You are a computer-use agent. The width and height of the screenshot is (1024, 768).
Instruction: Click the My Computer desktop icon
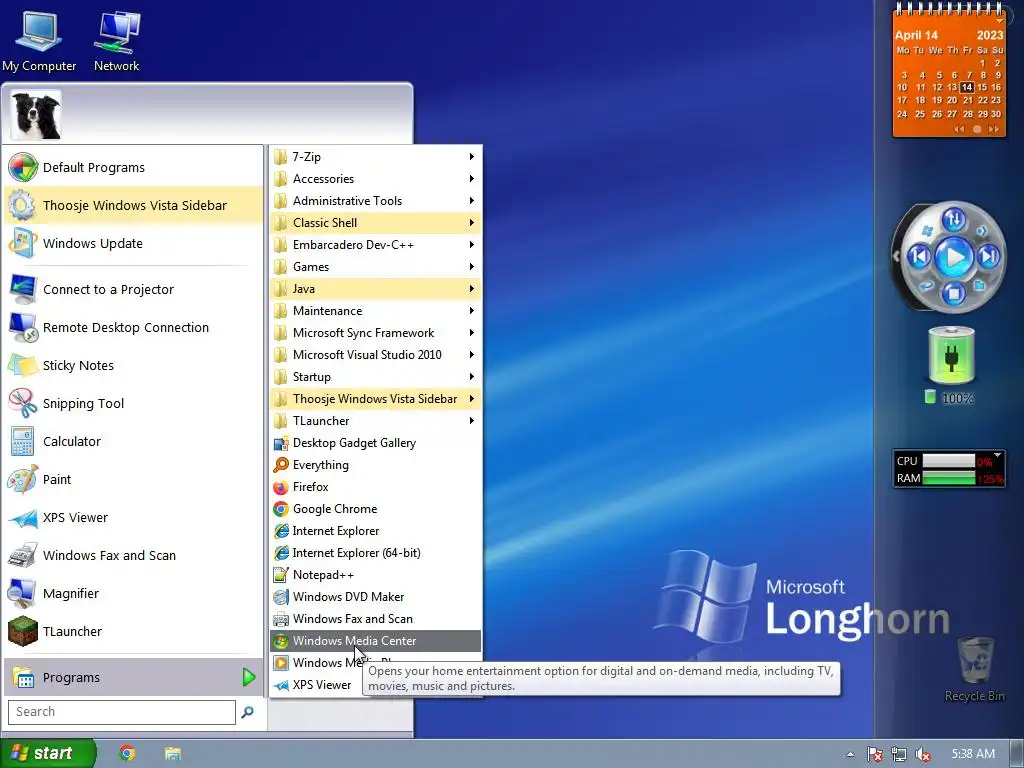click(39, 40)
